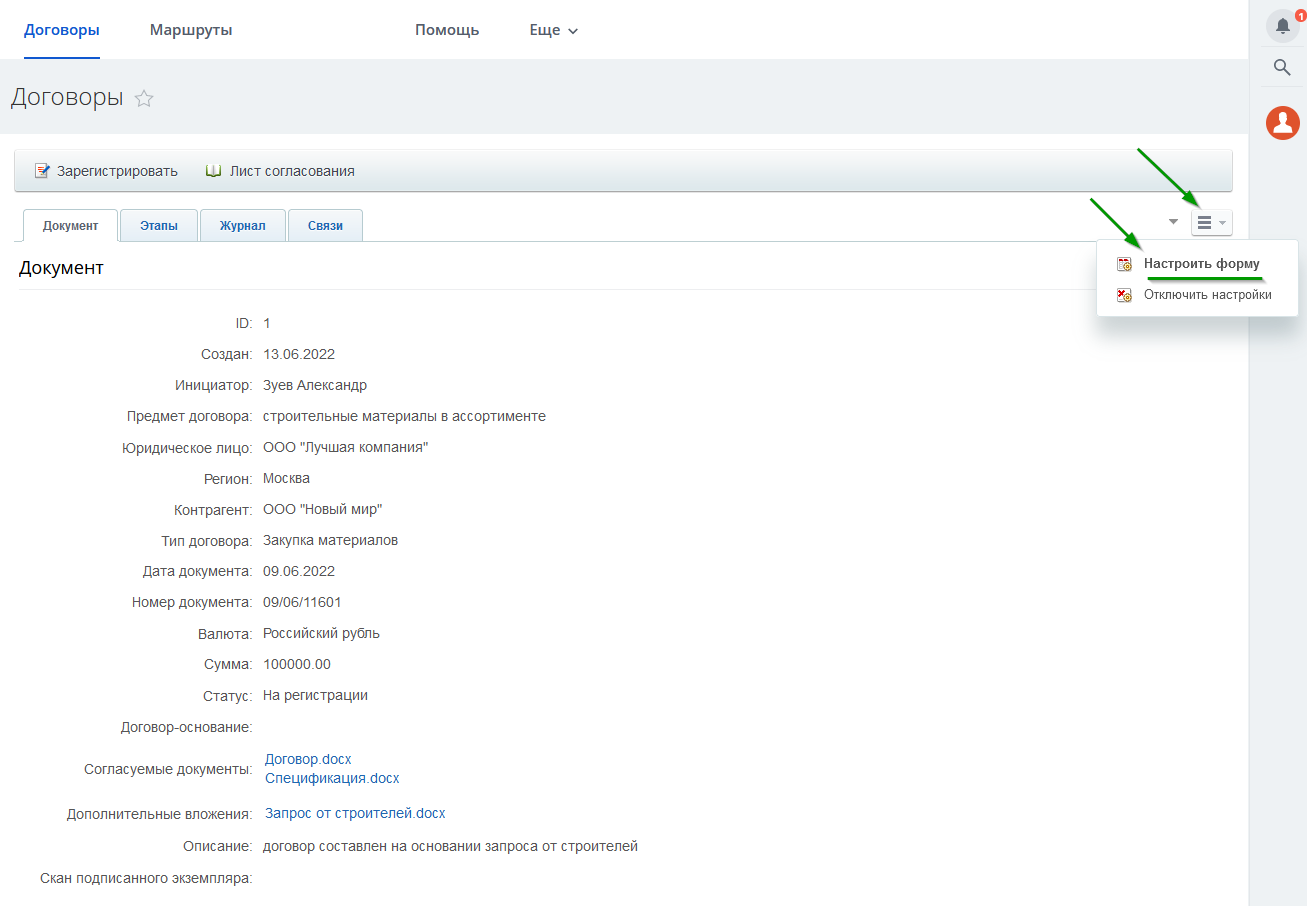Switch to the Журнал tab
Viewport: 1307px width, 906px height.
coord(243,226)
